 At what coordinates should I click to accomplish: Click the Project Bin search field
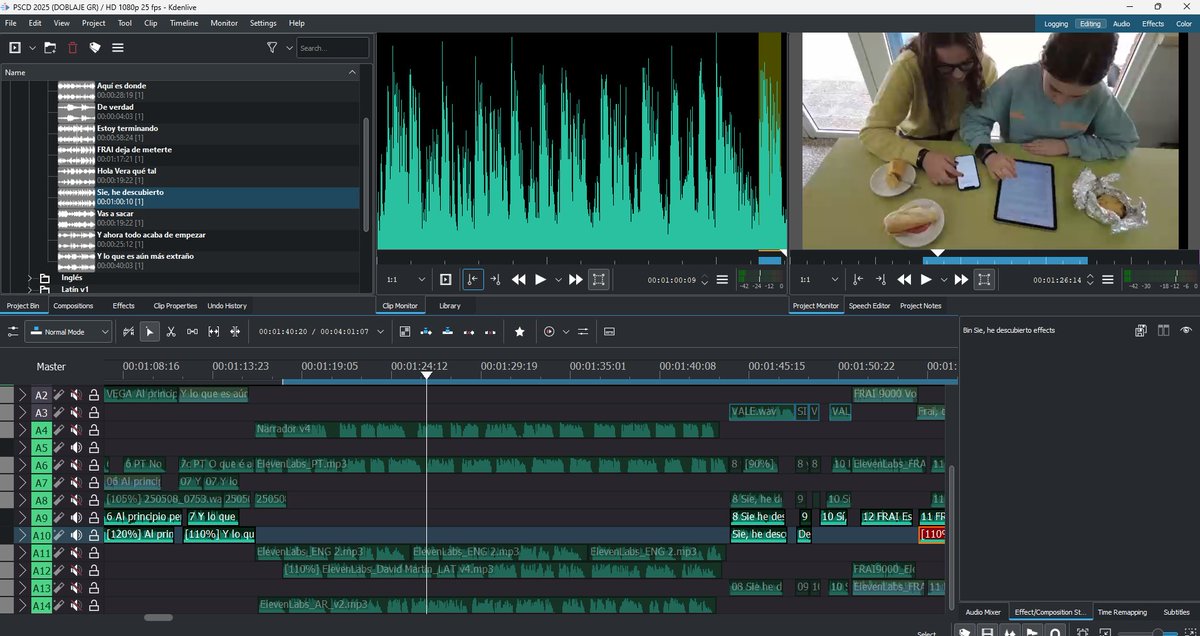(x=333, y=47)
